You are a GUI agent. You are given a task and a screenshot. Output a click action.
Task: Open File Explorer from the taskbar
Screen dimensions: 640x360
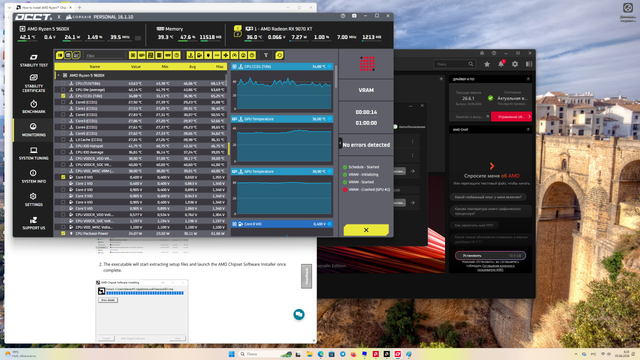[309, 354]
